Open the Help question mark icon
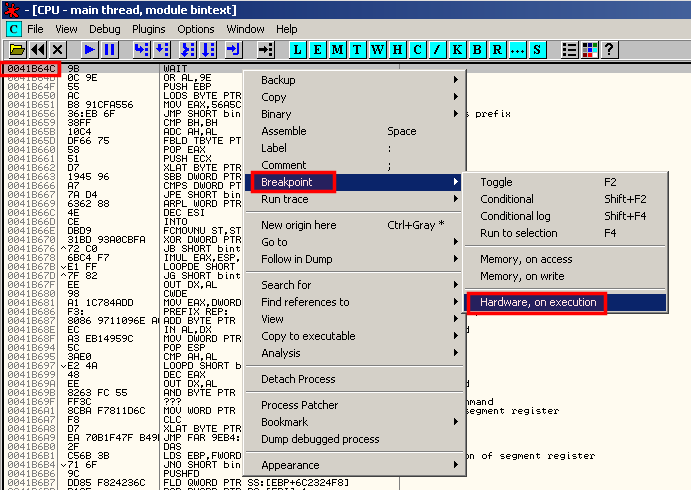 pos(608,49)
